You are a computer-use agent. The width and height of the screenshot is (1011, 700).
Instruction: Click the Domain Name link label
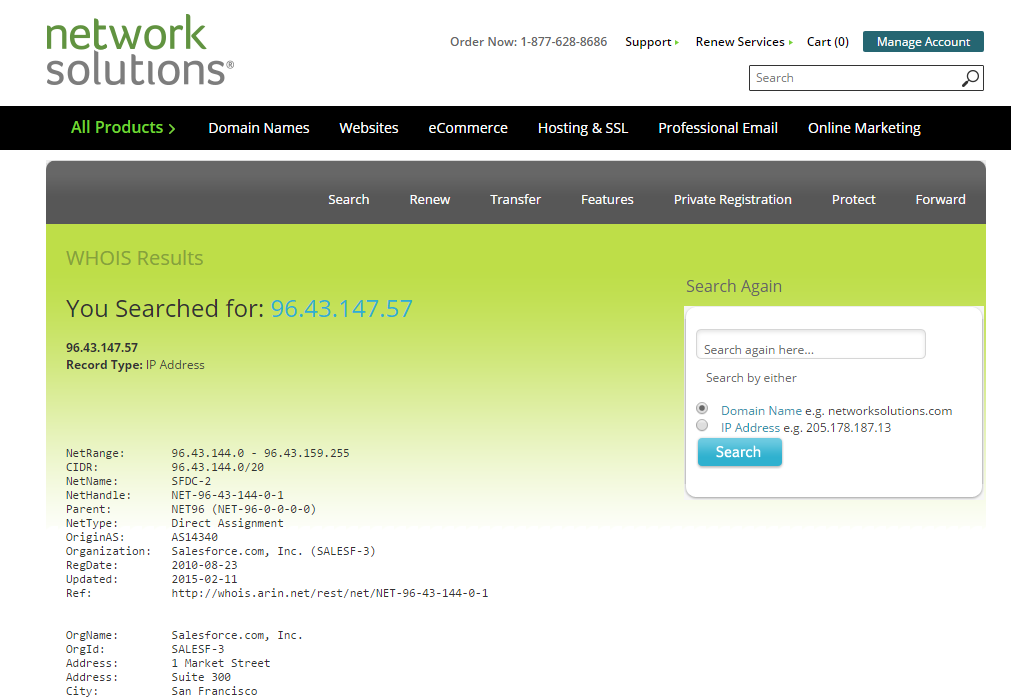tap(761, 411)
